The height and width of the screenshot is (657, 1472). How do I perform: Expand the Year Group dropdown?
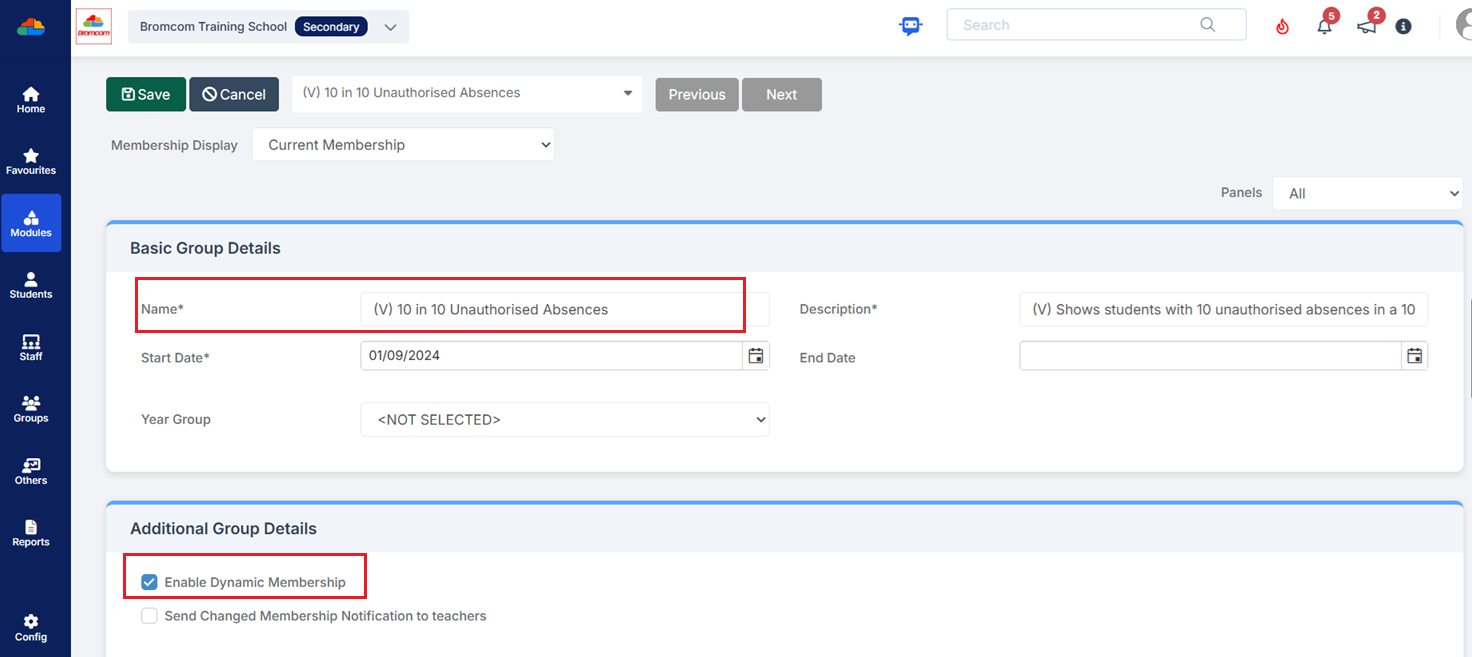point(564,420)
